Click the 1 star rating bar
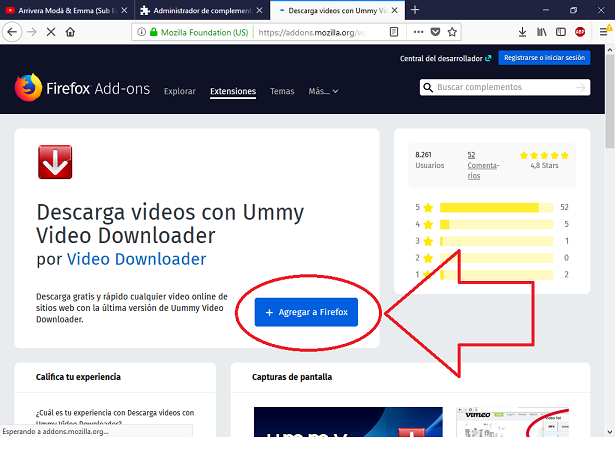Viewport: 615px width, 461px height. click(x=496, y=275)
